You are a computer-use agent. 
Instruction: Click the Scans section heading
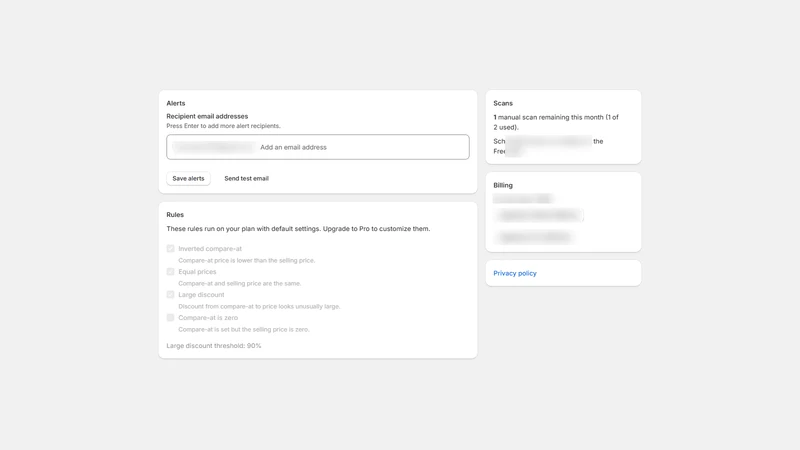click(x=503, y=103)
